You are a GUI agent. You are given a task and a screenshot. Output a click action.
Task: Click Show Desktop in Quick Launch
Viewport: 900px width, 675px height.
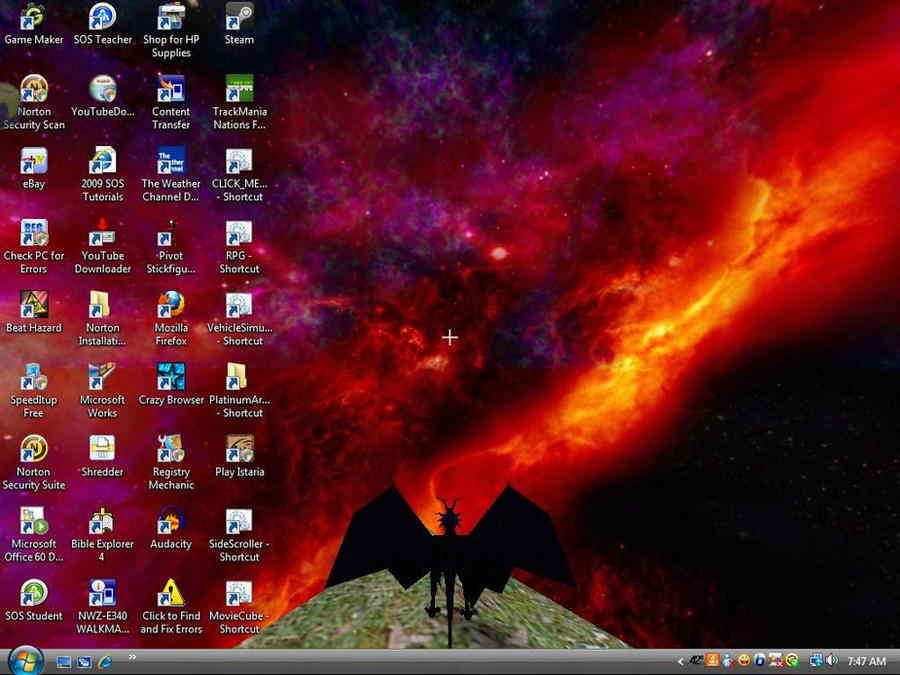click(64, 662)
